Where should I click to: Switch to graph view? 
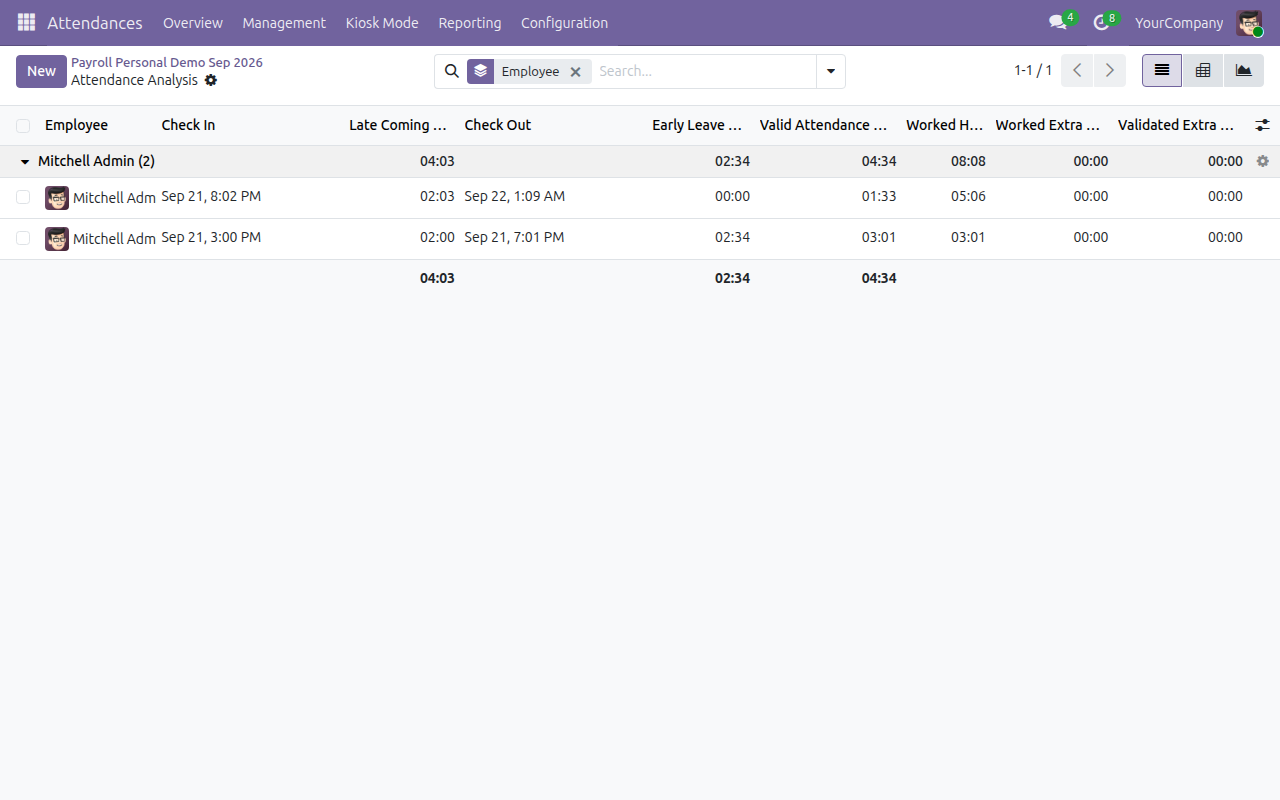pos(1244,71)
